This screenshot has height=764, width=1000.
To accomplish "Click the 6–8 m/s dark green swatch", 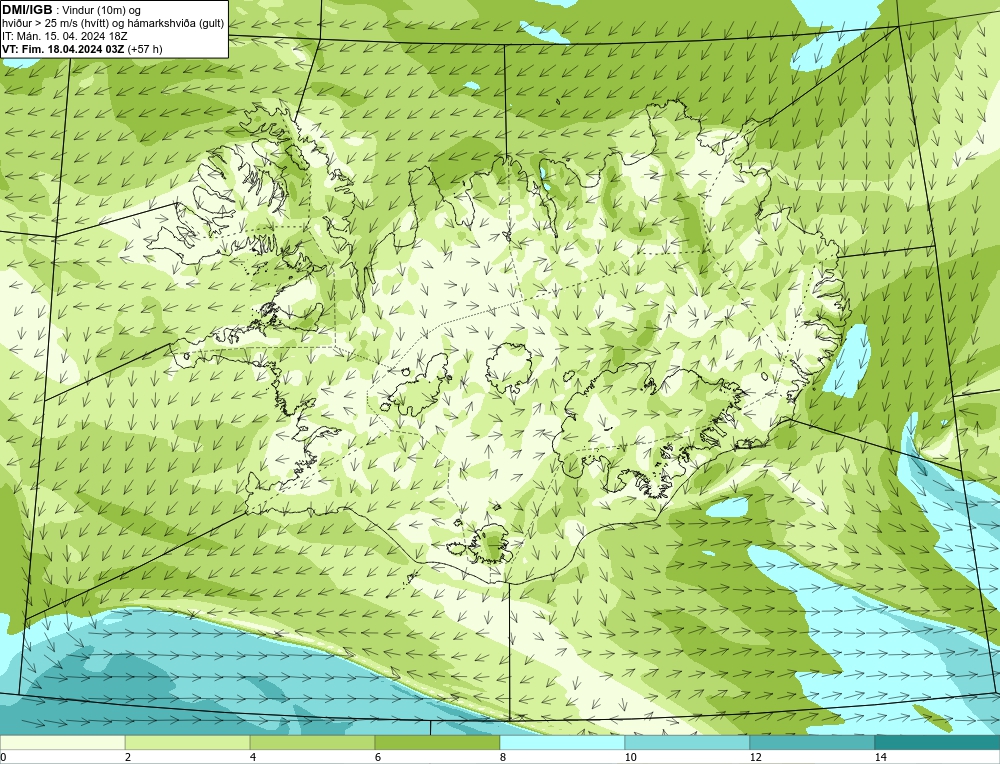I will pyautogui.click(x=438, y=742).
